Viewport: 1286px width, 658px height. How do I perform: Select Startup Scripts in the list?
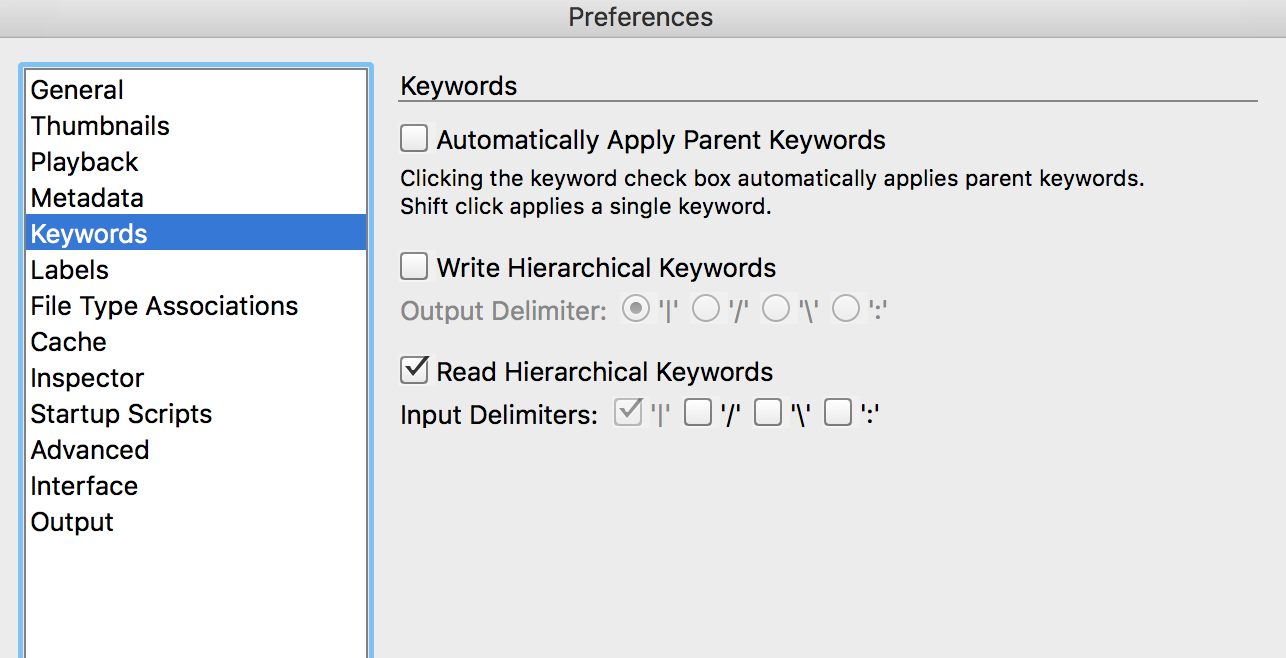[x=196, y=414]
